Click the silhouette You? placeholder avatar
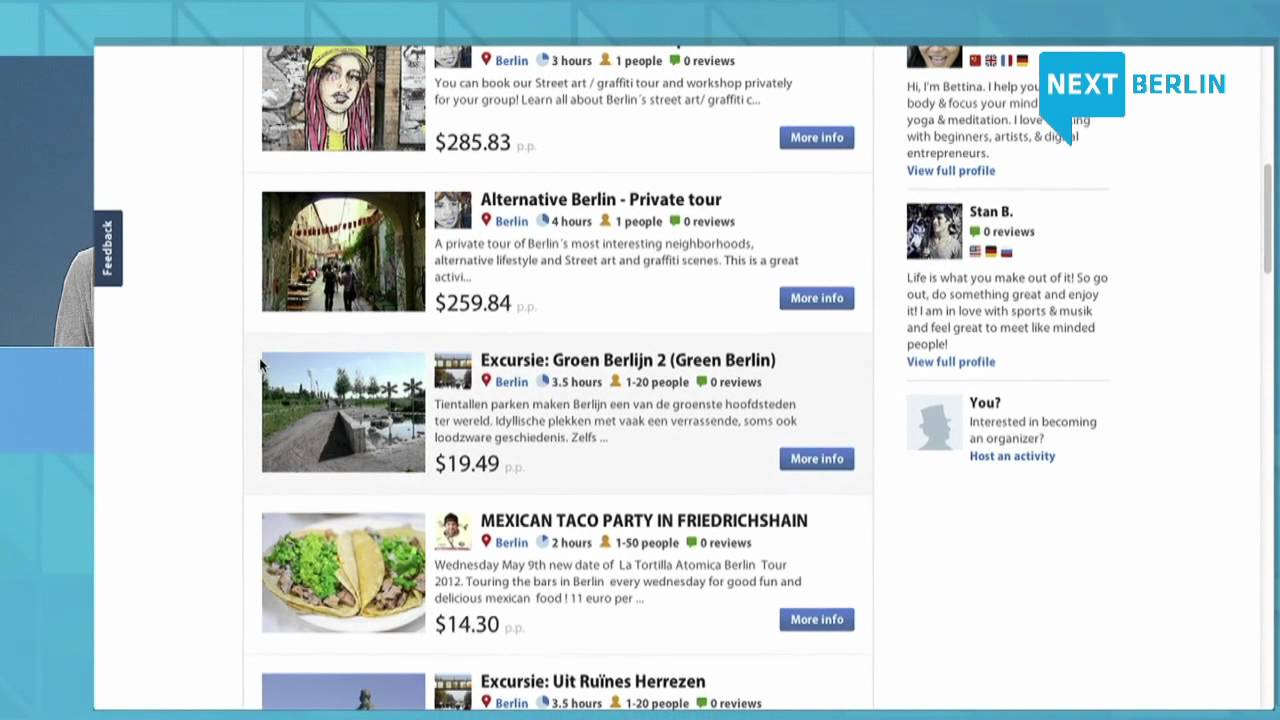 click(x=934, y=422)
